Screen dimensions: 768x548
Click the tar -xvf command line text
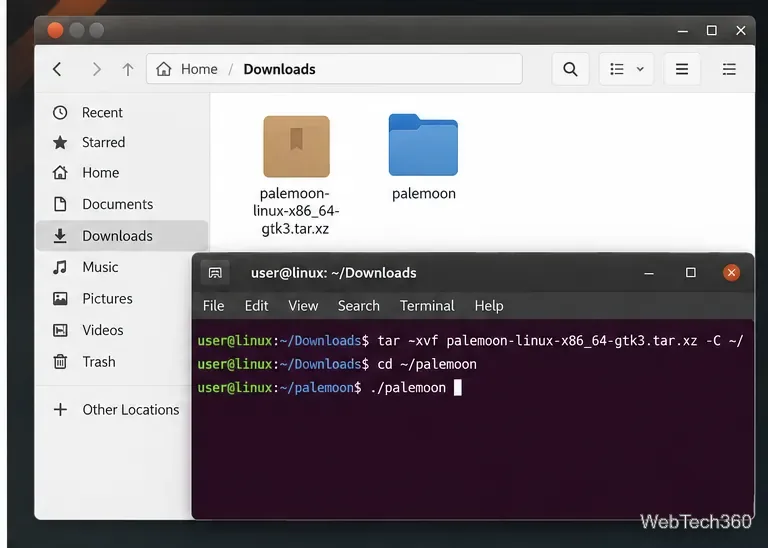pos(561,340)
